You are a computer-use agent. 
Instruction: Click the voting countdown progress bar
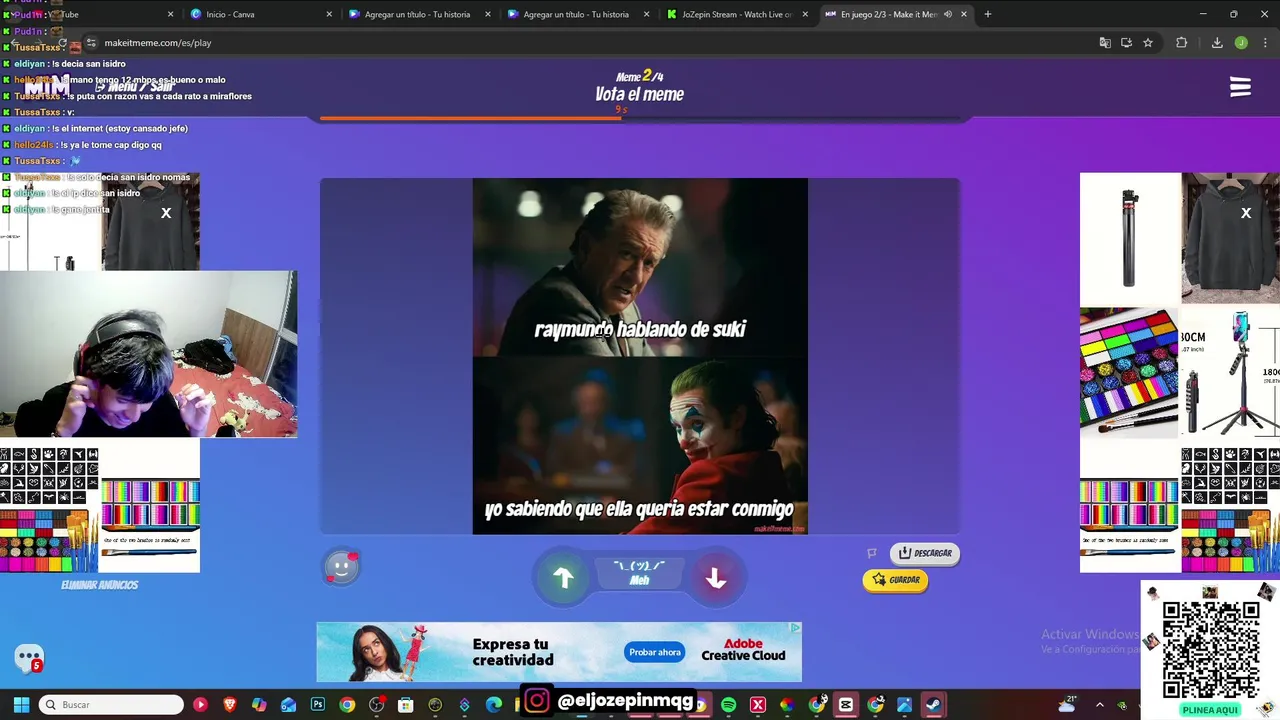pos(640,118)
